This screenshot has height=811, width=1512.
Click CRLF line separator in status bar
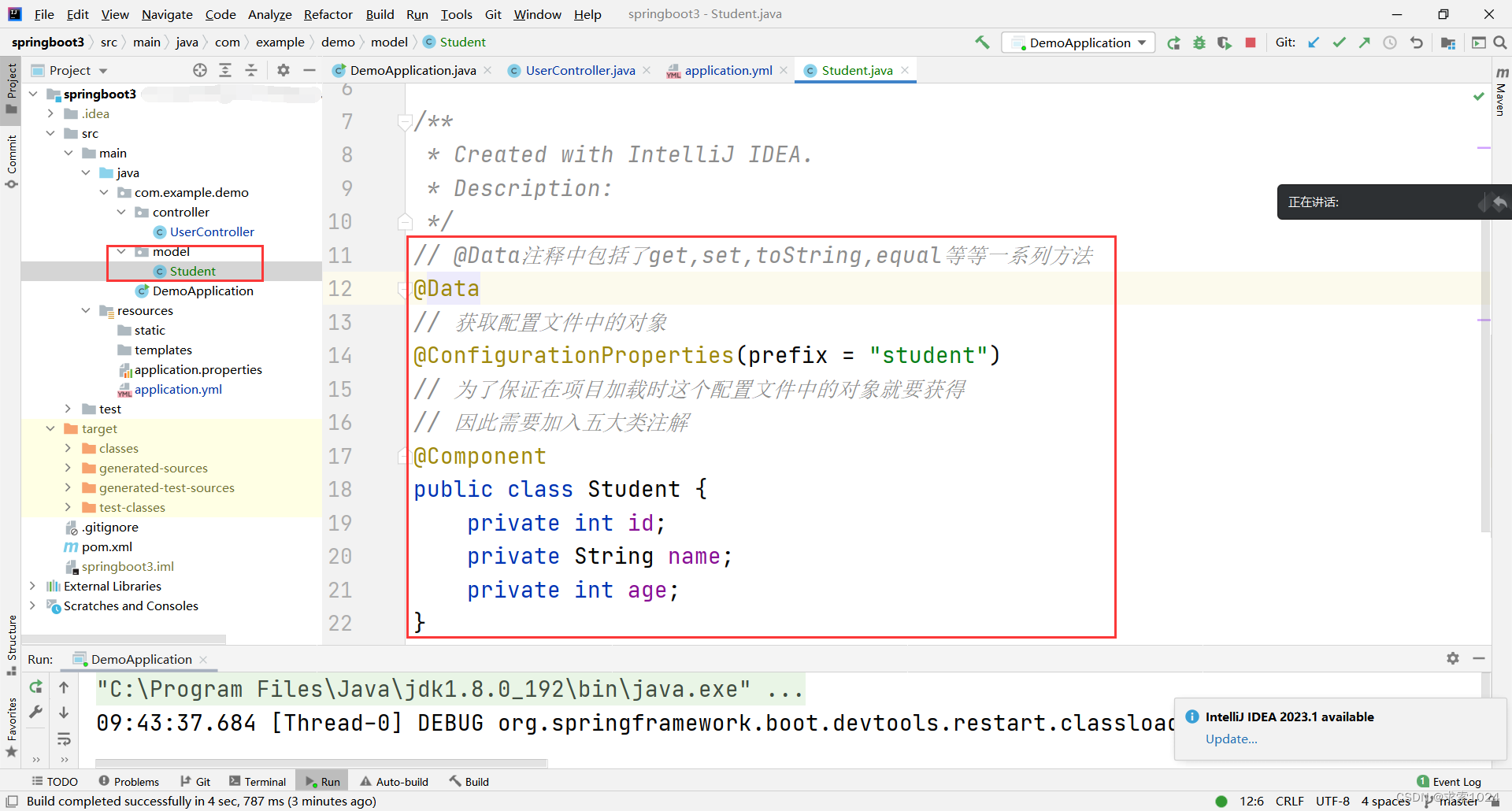click(1289, 801)
